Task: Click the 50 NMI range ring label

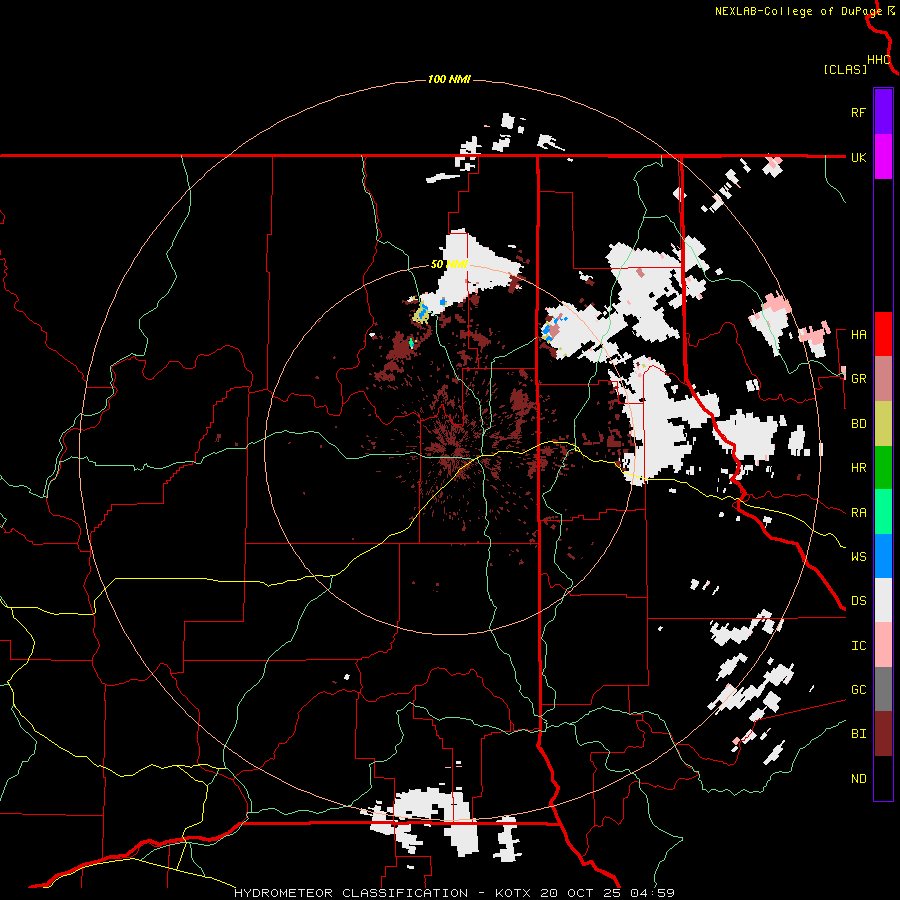Action: (x=449, y=264)
